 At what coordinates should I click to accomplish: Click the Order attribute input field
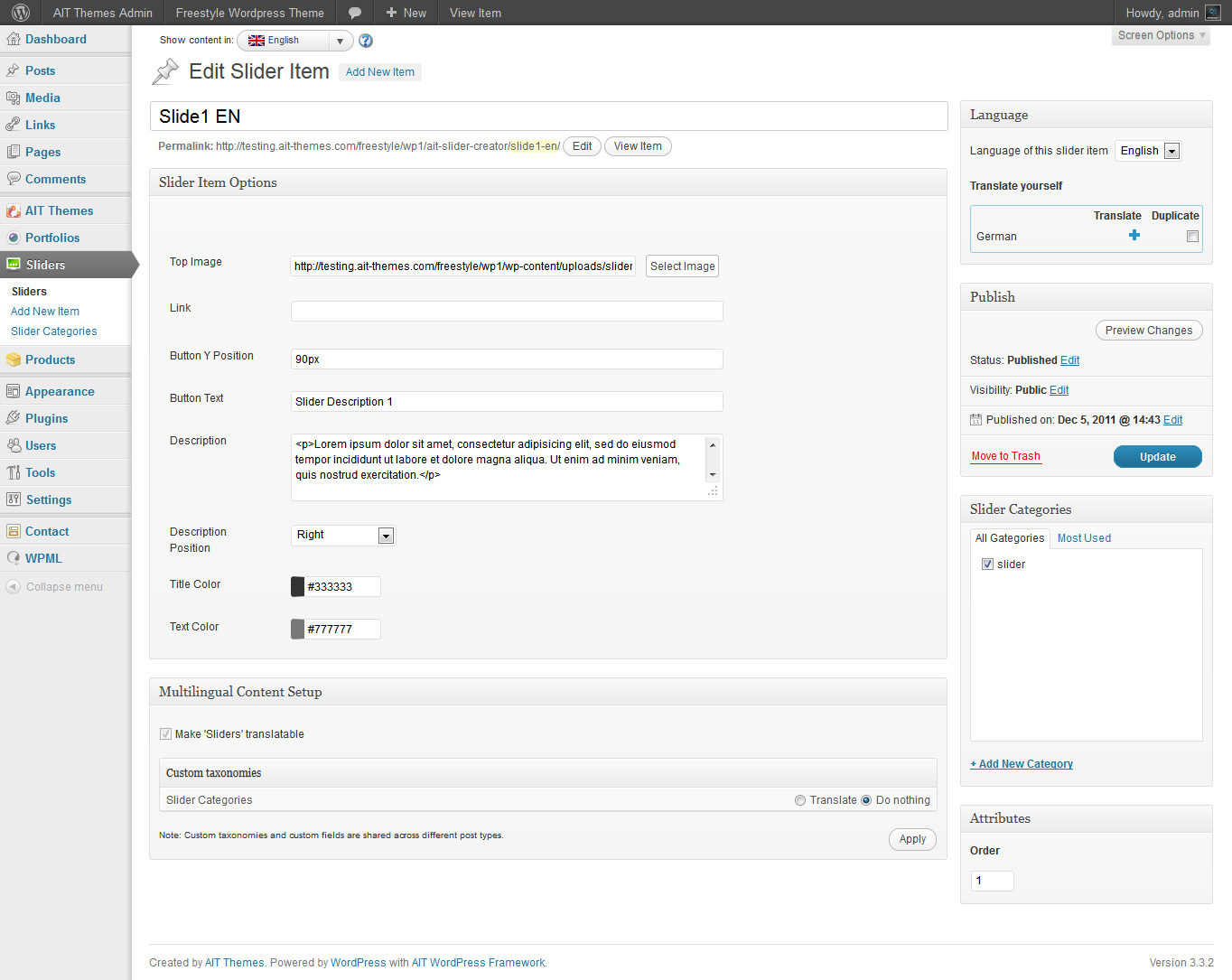(x=992, y=881)
